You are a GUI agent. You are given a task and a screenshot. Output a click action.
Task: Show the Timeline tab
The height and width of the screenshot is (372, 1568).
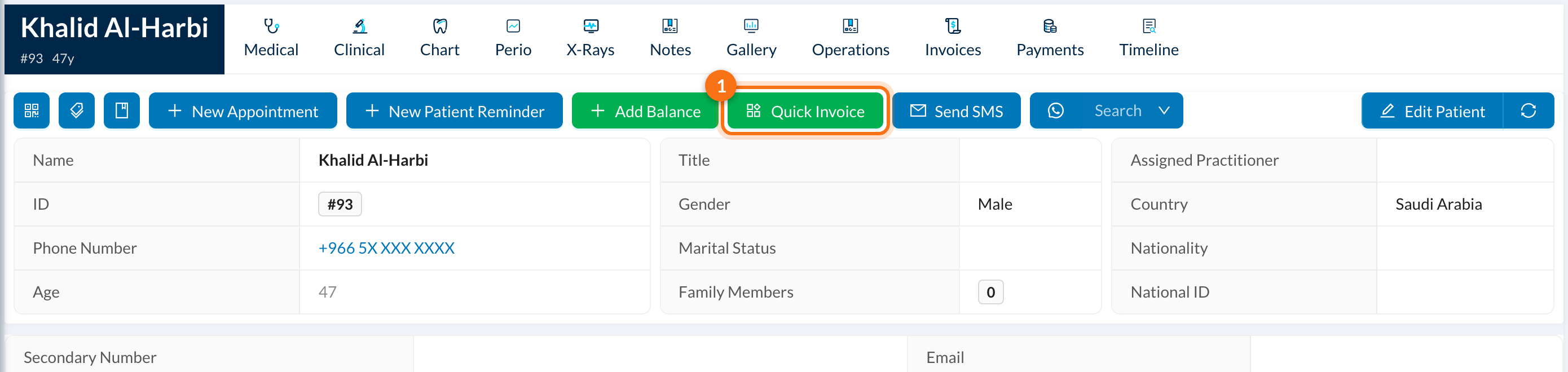[x=1148, y=39]
